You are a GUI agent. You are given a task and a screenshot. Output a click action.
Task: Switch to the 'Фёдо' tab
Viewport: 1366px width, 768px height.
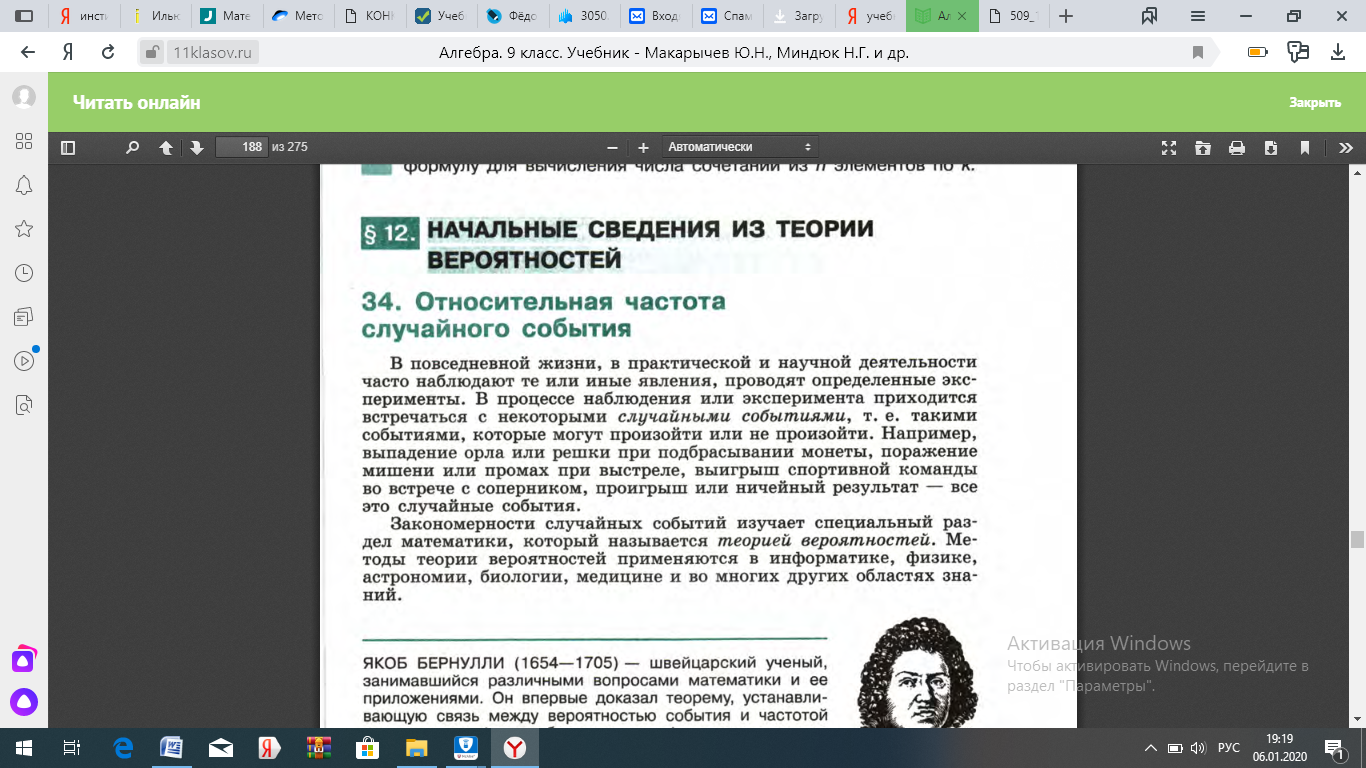(512, 16)
